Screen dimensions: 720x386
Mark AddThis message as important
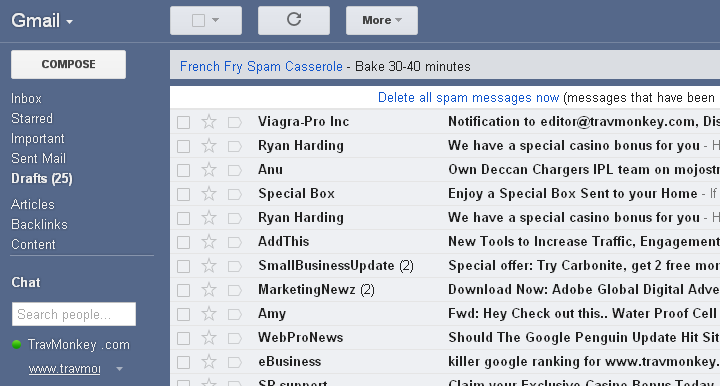pos(235,242)
